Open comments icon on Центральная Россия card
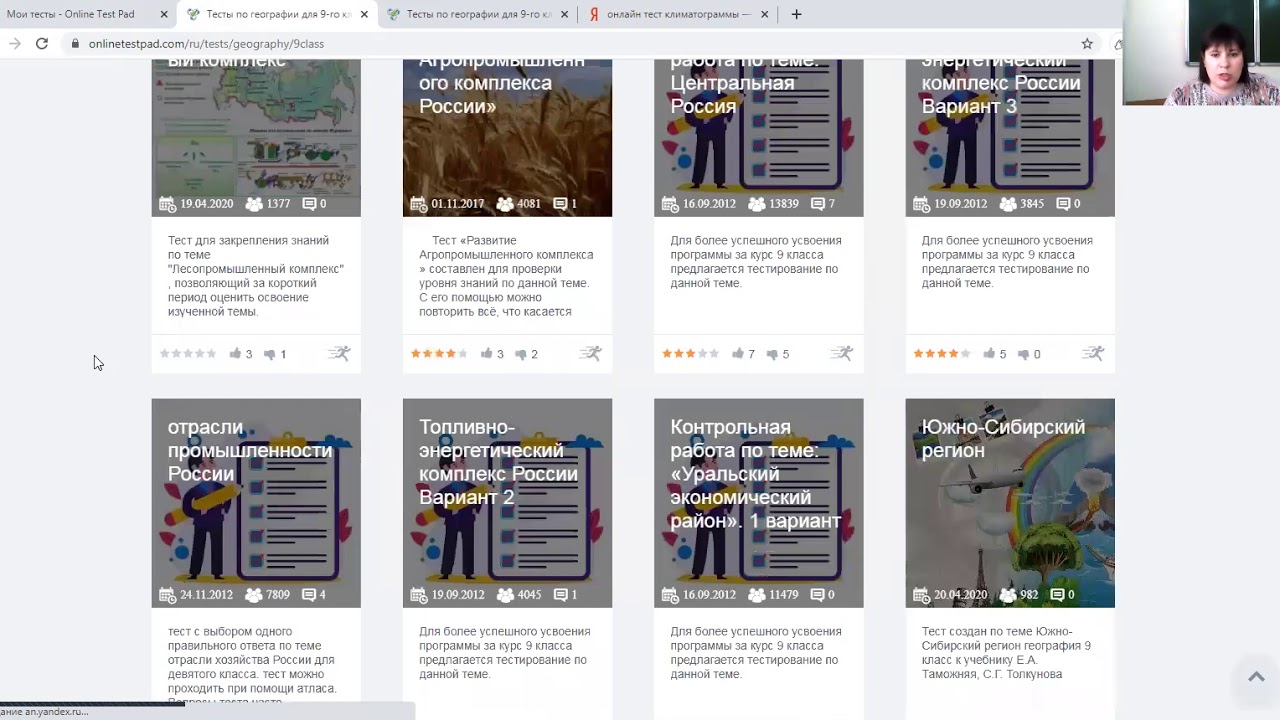This screenshot has height=720, width=1280. click(x=817, y=204)
